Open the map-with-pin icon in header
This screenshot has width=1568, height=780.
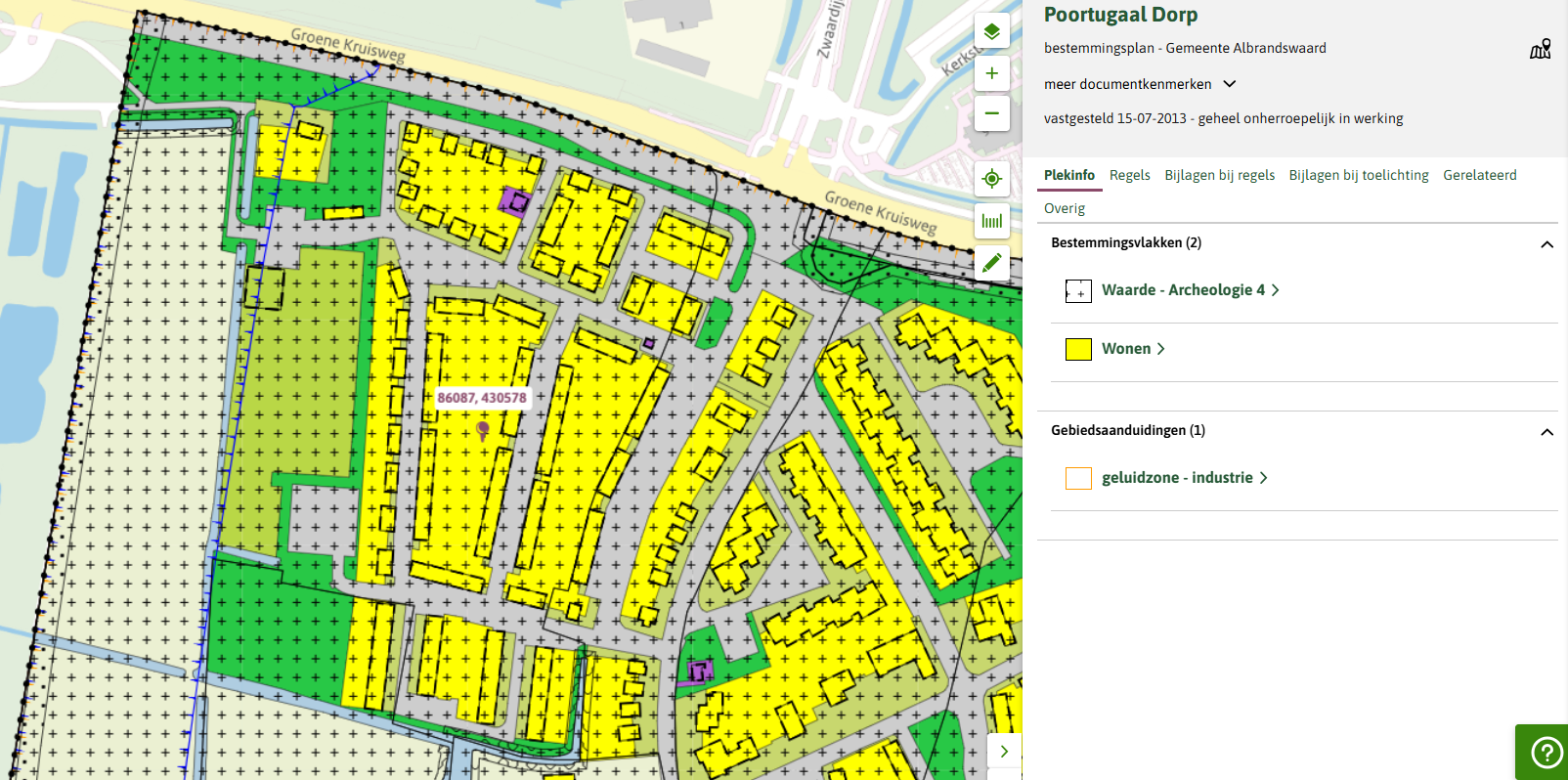(x=1541, y=49)
